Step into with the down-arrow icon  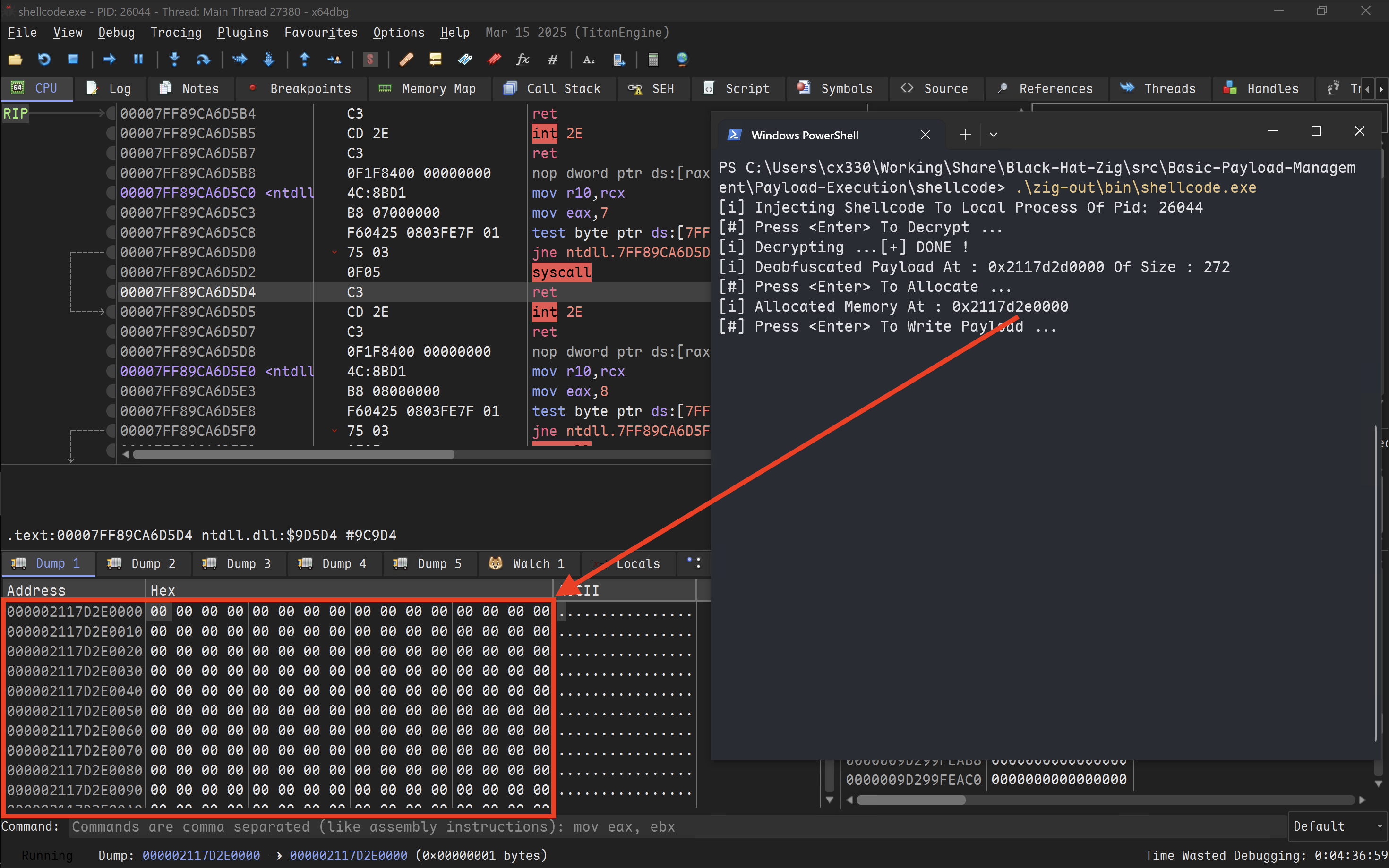174,59
